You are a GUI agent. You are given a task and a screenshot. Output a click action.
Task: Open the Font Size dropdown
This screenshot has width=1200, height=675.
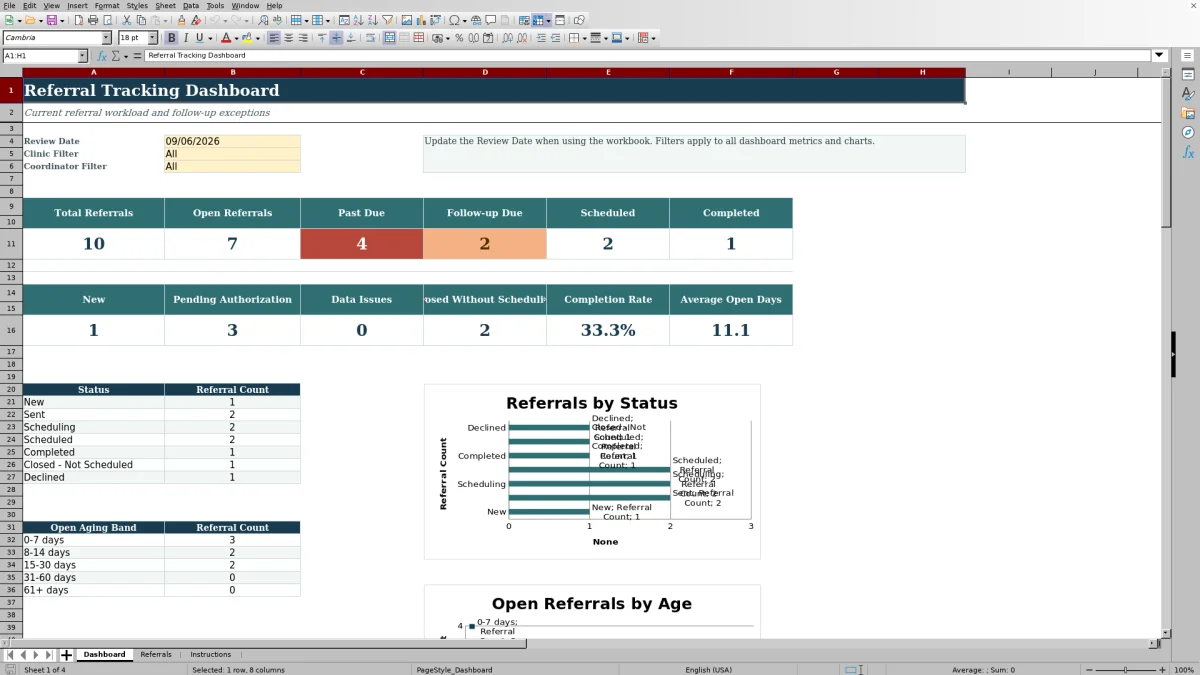(x=153, y=38)
